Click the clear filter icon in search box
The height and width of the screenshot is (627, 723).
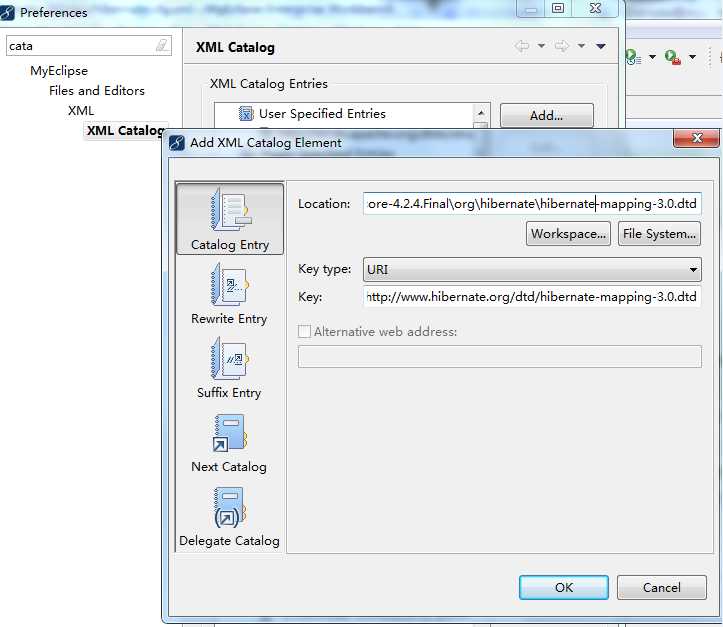(x=161, y=46)
